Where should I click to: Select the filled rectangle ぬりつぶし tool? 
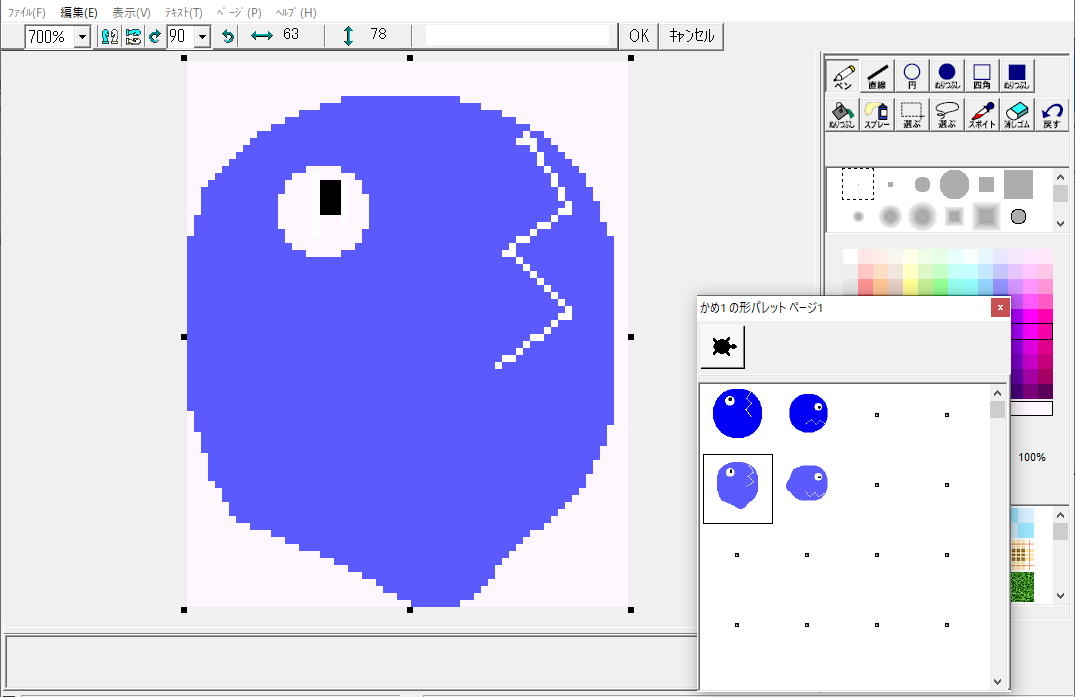click(1017, 75)
